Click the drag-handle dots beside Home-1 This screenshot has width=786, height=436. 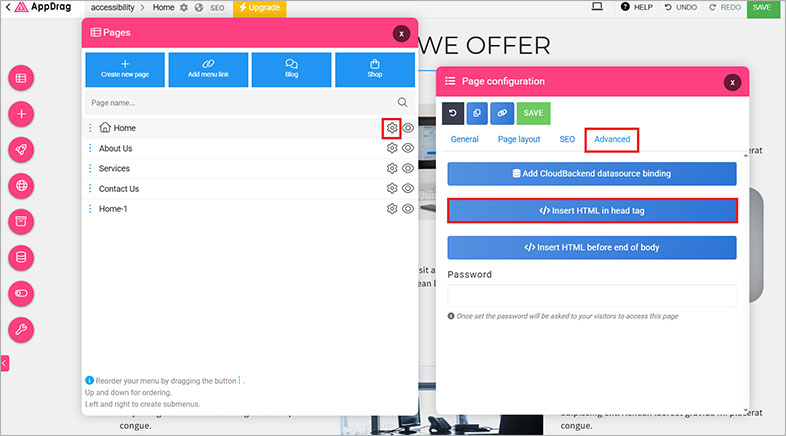(90, 209)
